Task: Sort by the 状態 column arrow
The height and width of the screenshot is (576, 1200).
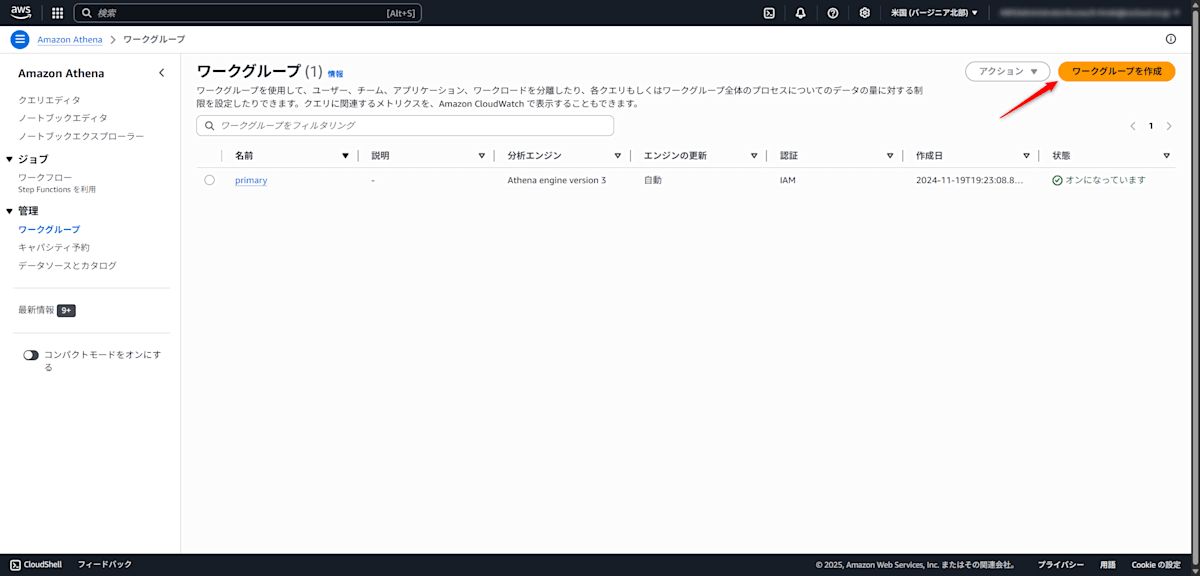Action: [1166, 156]
